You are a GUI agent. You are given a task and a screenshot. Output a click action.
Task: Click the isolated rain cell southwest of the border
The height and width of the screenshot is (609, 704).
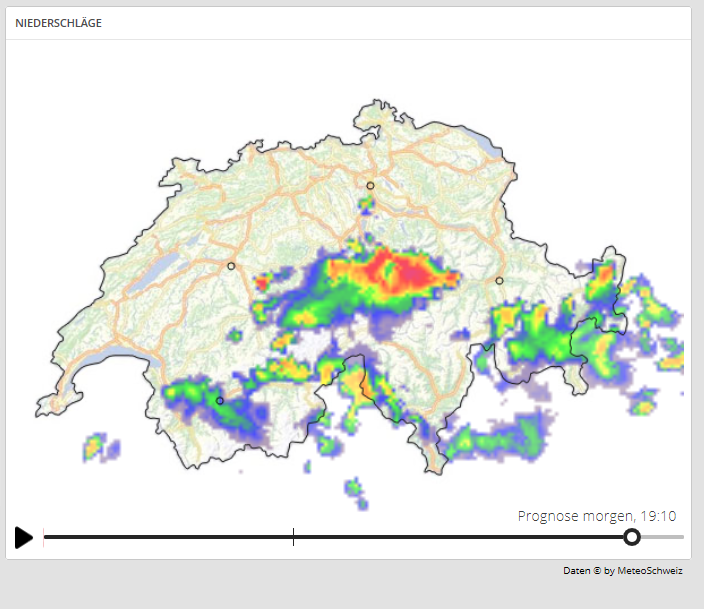(x=101, y=446)
